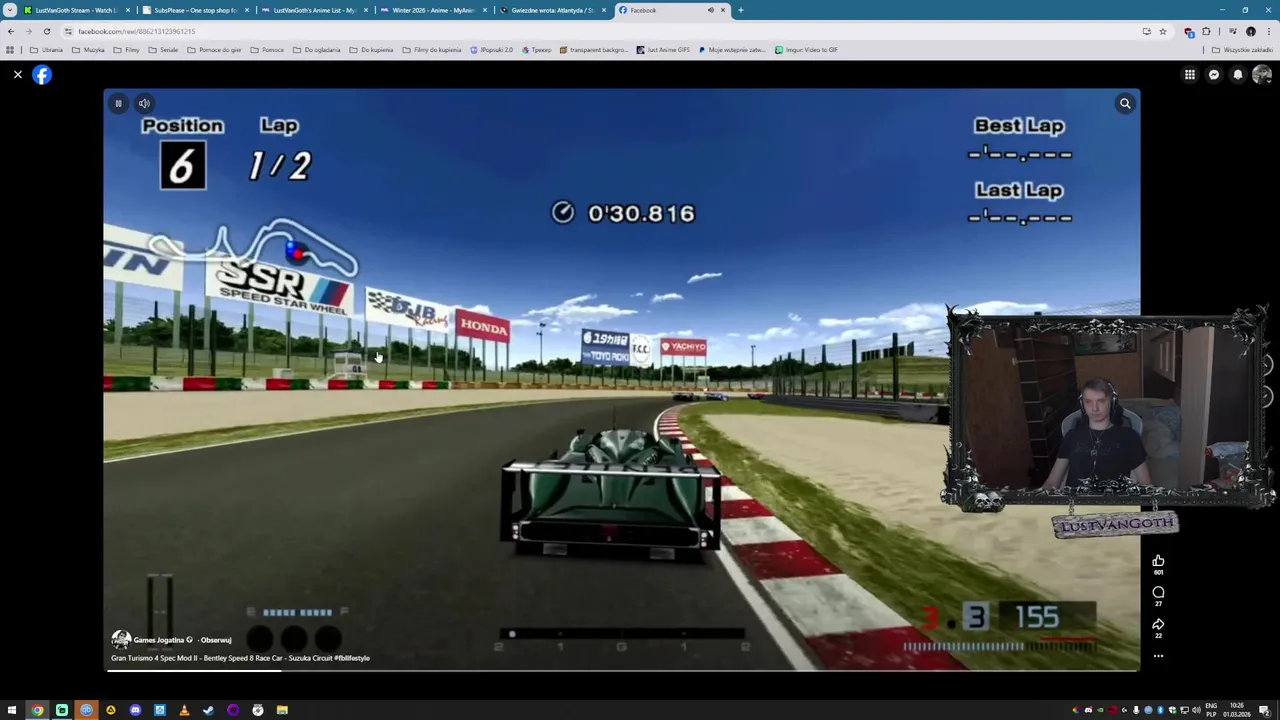Close the reel viewer with X
This screenshot has height=720, width=1280.
pyautogui.click(x=18, y=75)
